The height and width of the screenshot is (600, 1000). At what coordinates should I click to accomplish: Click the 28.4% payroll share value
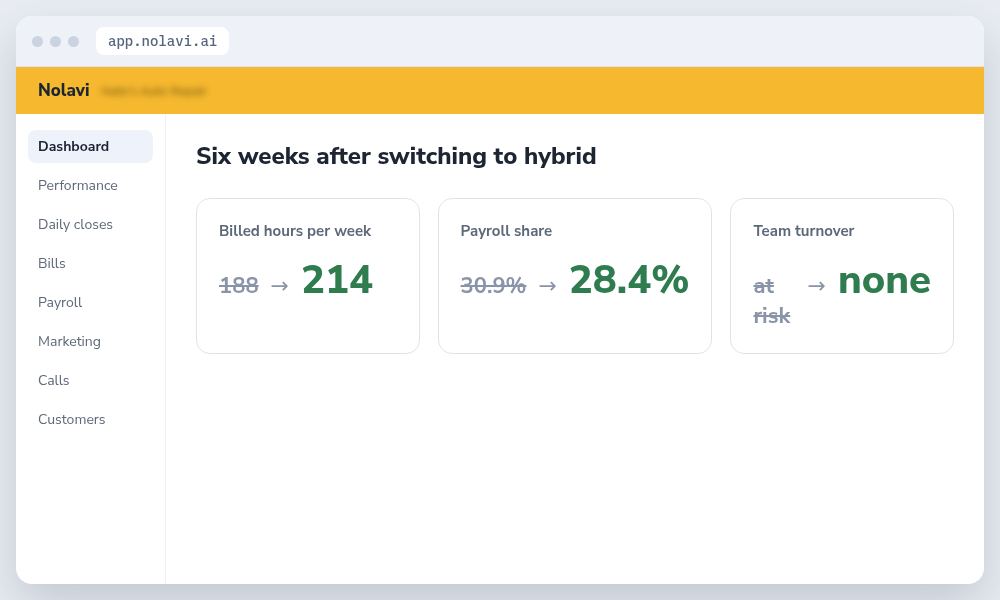[629, 280]
